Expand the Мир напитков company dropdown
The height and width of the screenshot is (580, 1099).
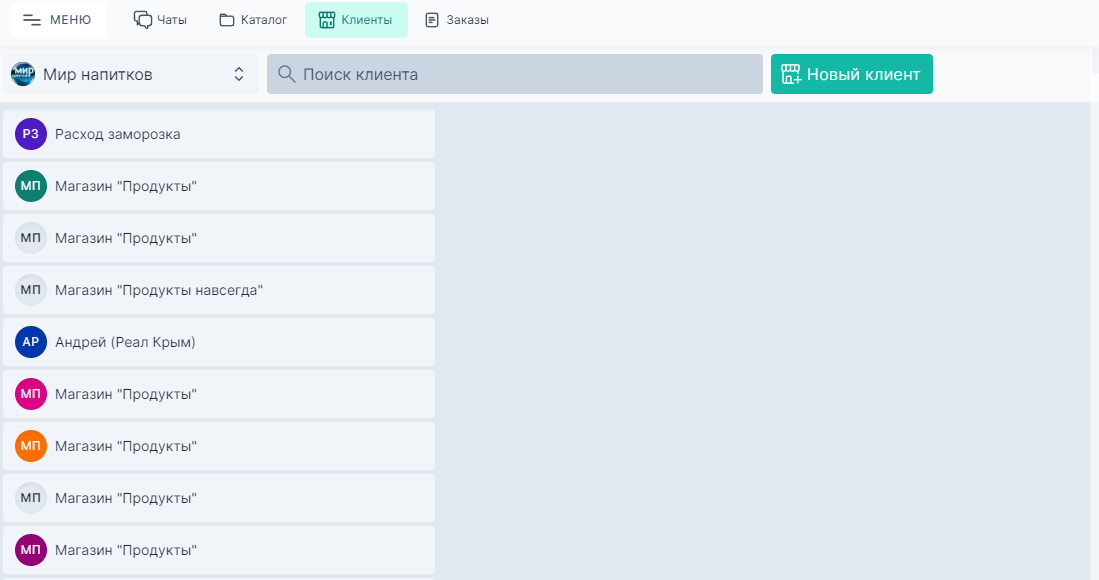click(x=238, y=74)
